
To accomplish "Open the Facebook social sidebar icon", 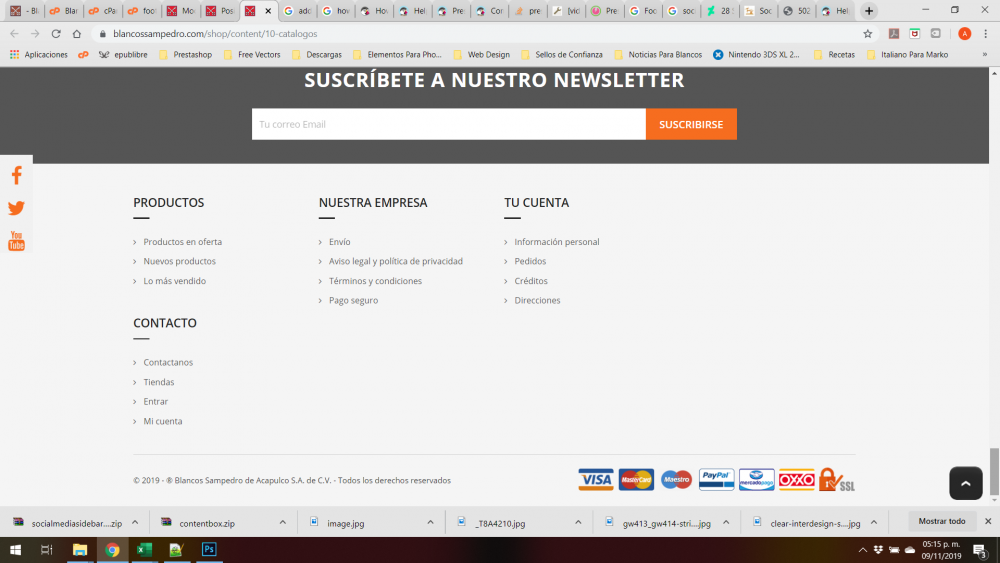I will [17, 175].
